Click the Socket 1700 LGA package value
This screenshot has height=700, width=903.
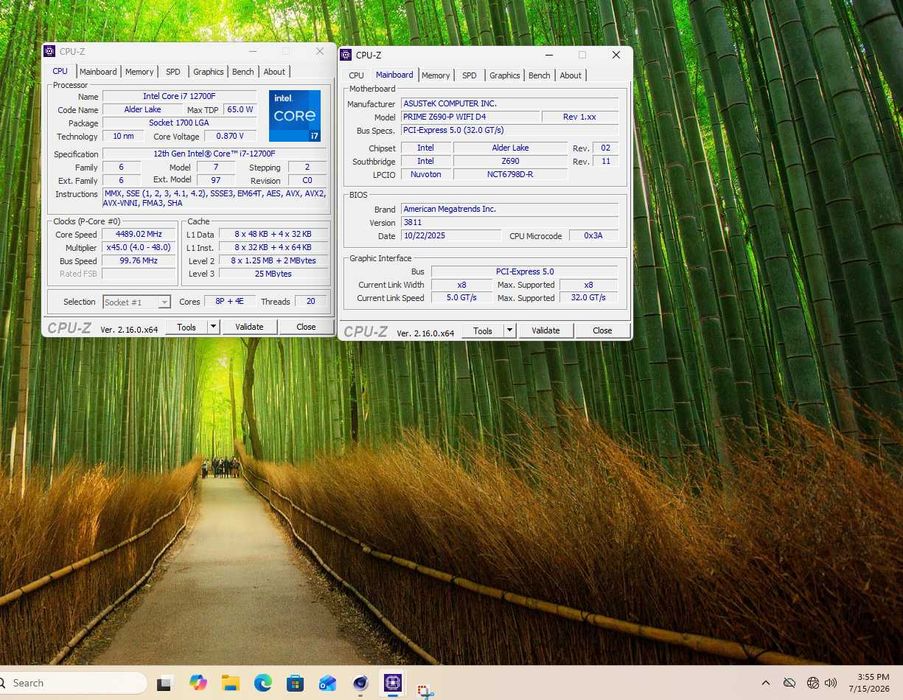(x=179, y=123)
